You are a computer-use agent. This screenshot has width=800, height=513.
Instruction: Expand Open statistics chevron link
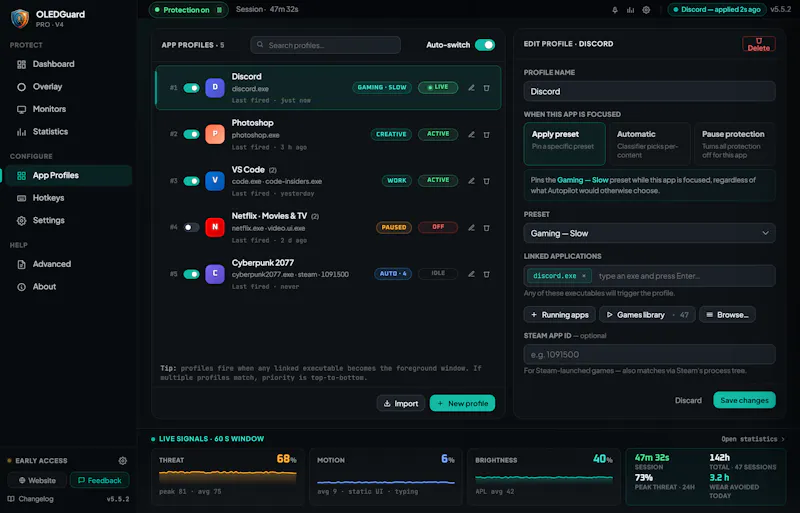tap(753, 439)
